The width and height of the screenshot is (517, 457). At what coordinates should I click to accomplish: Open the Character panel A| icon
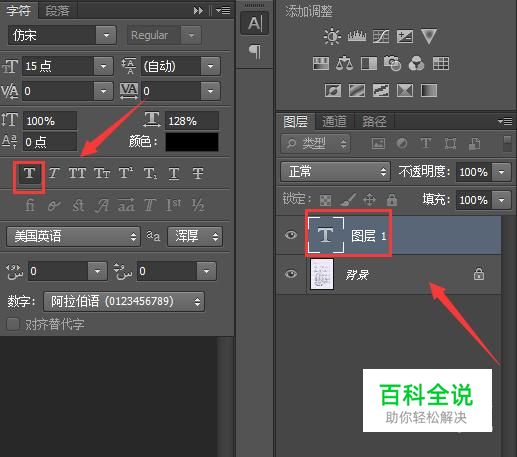255,23
